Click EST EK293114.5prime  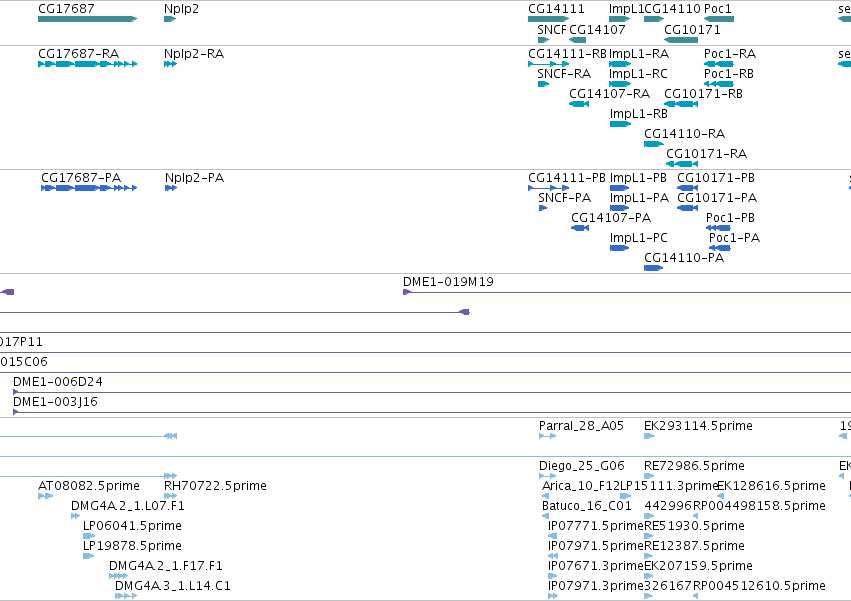[649, 436]
